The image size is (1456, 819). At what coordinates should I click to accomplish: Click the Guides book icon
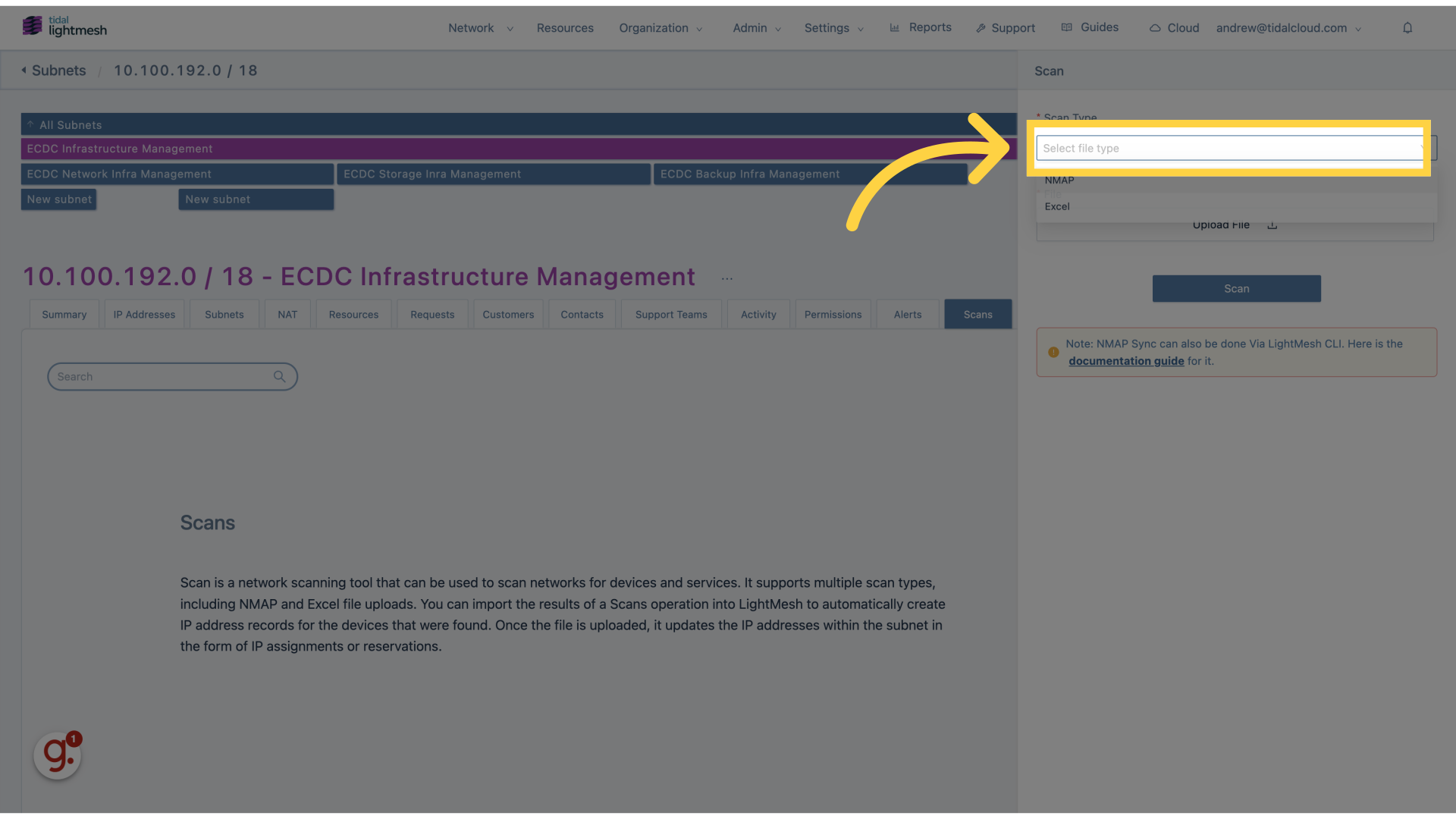coord(1067,27)
